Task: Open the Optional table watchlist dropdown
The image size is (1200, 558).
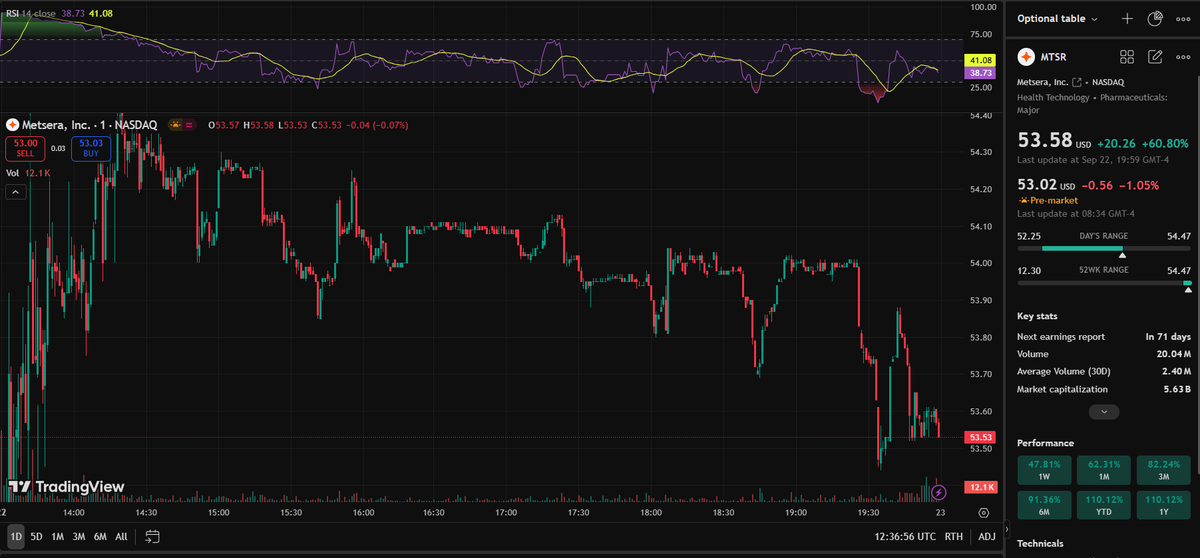Action: (x=1058, y=19)
